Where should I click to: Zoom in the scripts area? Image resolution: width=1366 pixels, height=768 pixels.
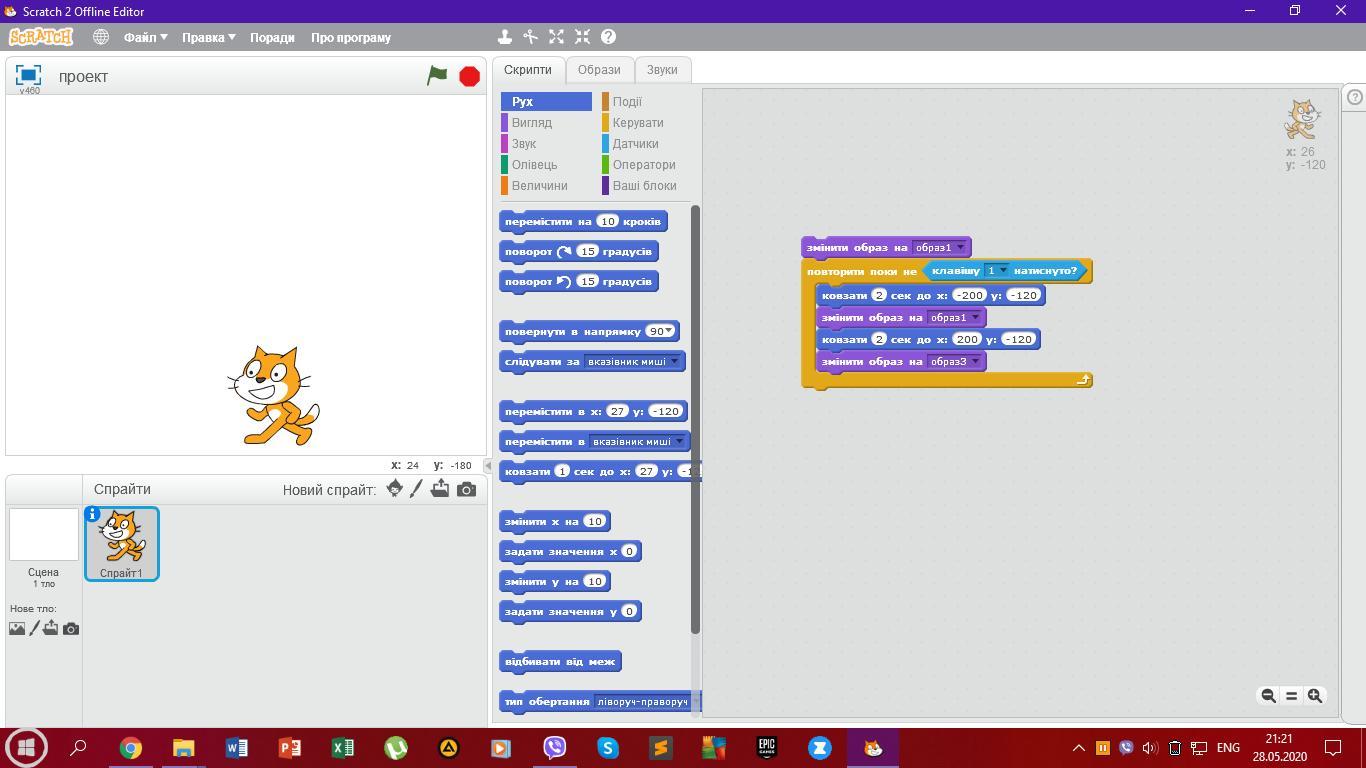coord(1315,696)
